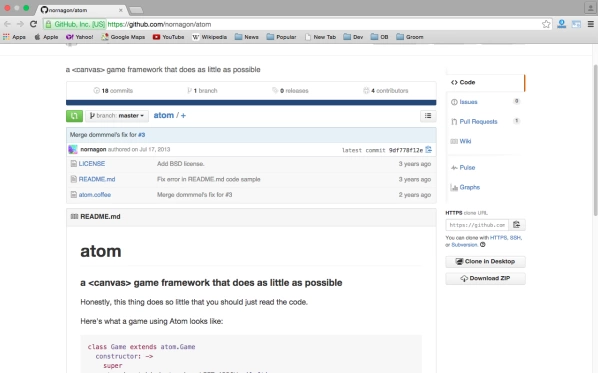Select the nornagon/atom browser tab
The width and height of the screenshot is (598, 373).
tap(82, 10)
